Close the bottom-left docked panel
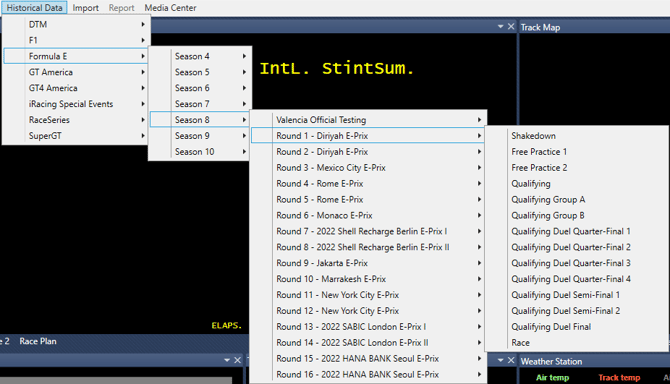 click(x=238, y=361)
